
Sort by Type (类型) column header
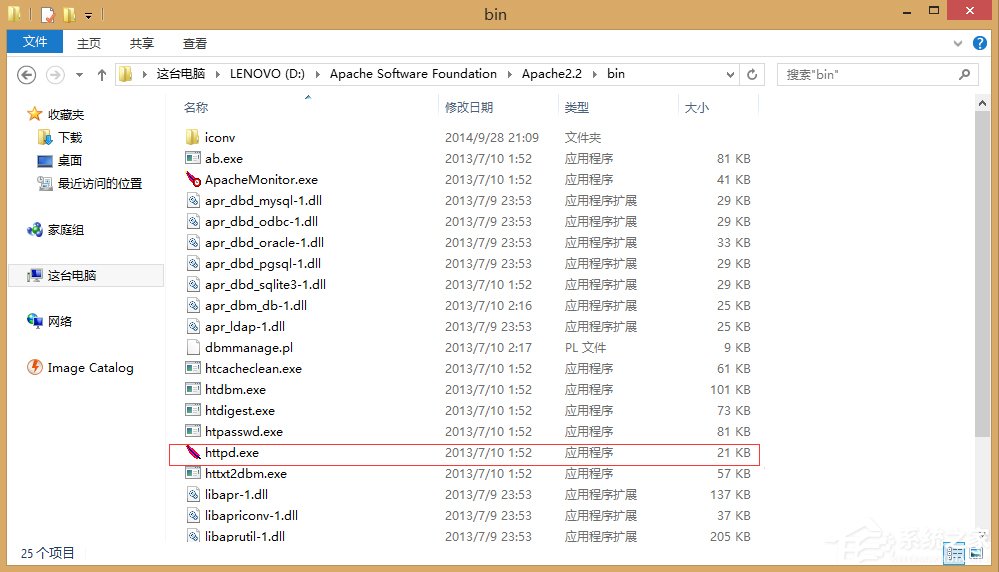point(577,108)
